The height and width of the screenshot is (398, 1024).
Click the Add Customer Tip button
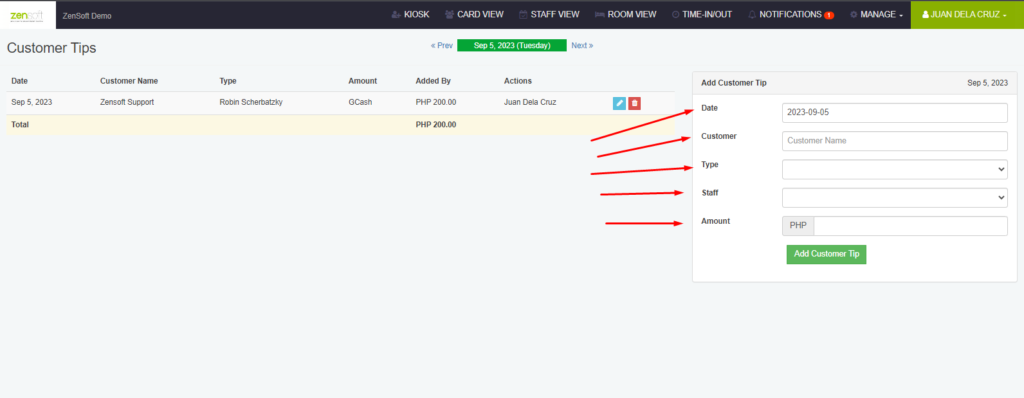(x=826, y=254)
